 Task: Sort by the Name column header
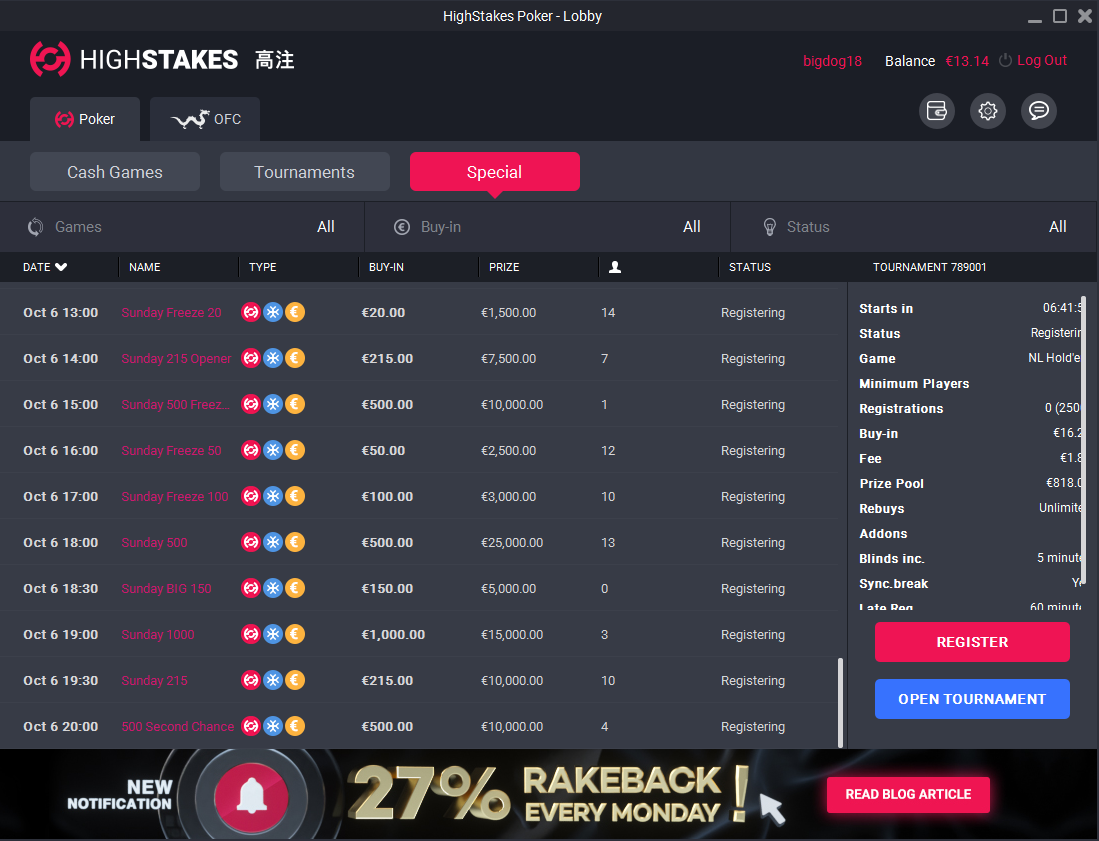(145, 267)
